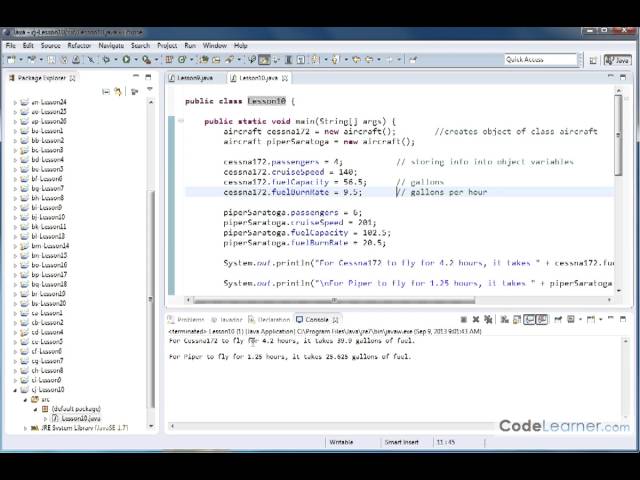Open the Project menu
This screenshot has width=640, height=480.
point(167,45)
